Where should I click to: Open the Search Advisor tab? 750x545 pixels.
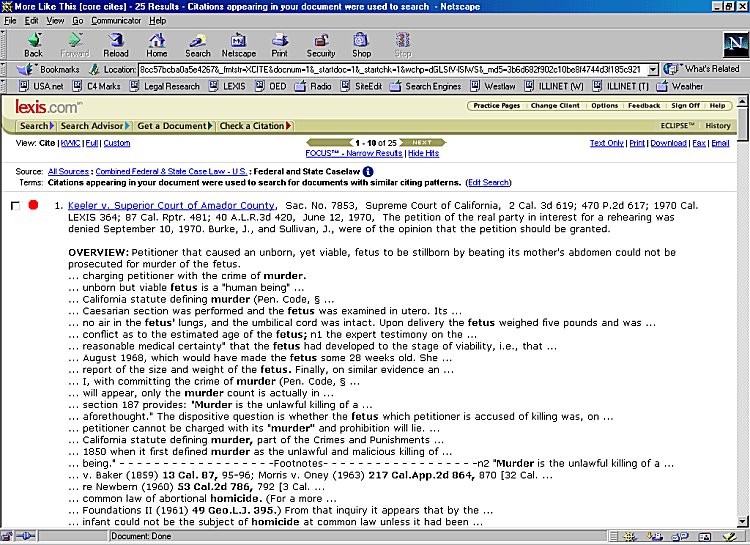[95, 126]
